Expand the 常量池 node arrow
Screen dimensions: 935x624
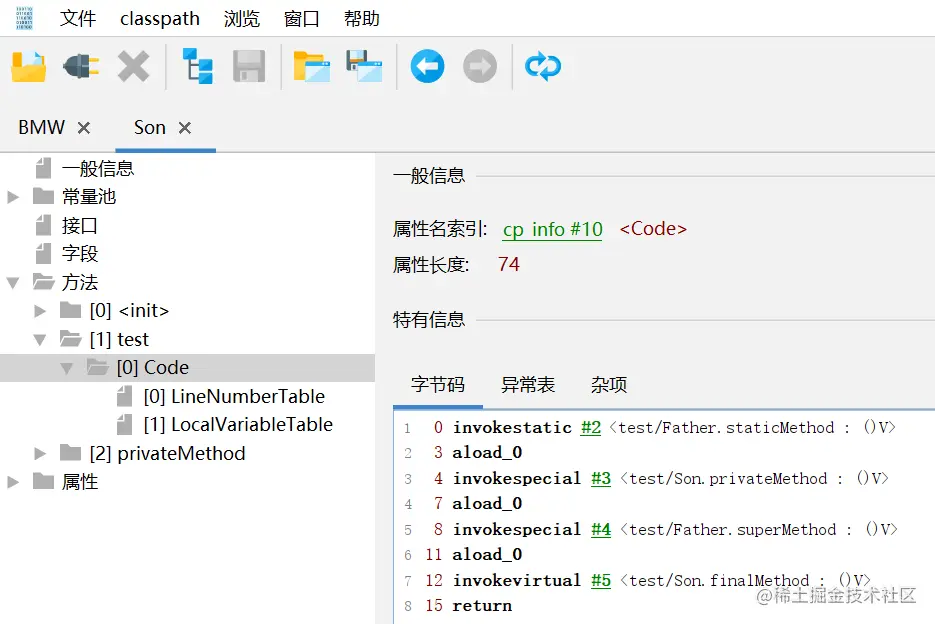pos(13,197)
